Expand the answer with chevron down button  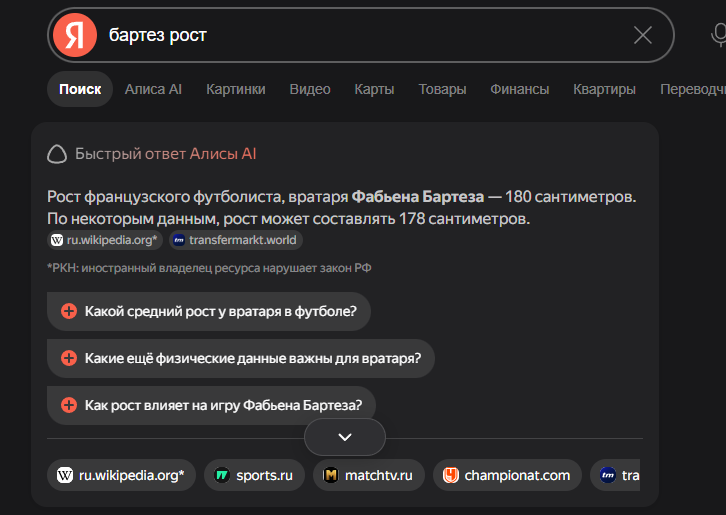[345, 437]
